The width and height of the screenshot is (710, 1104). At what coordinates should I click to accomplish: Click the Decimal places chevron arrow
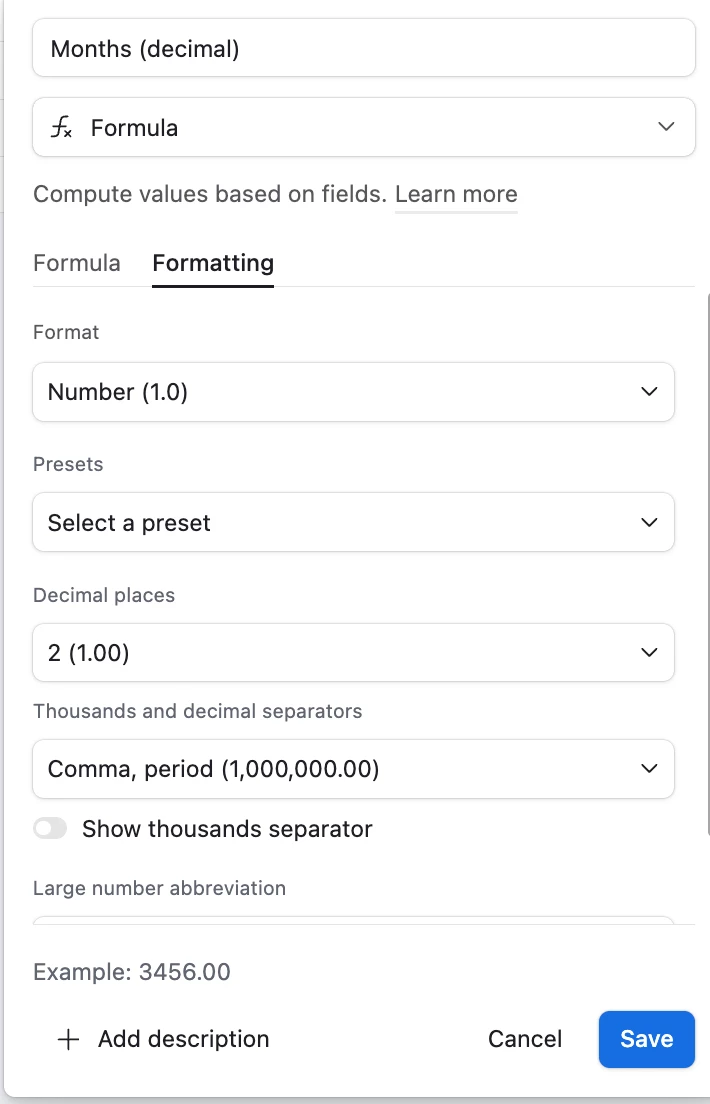pos(649,652)
